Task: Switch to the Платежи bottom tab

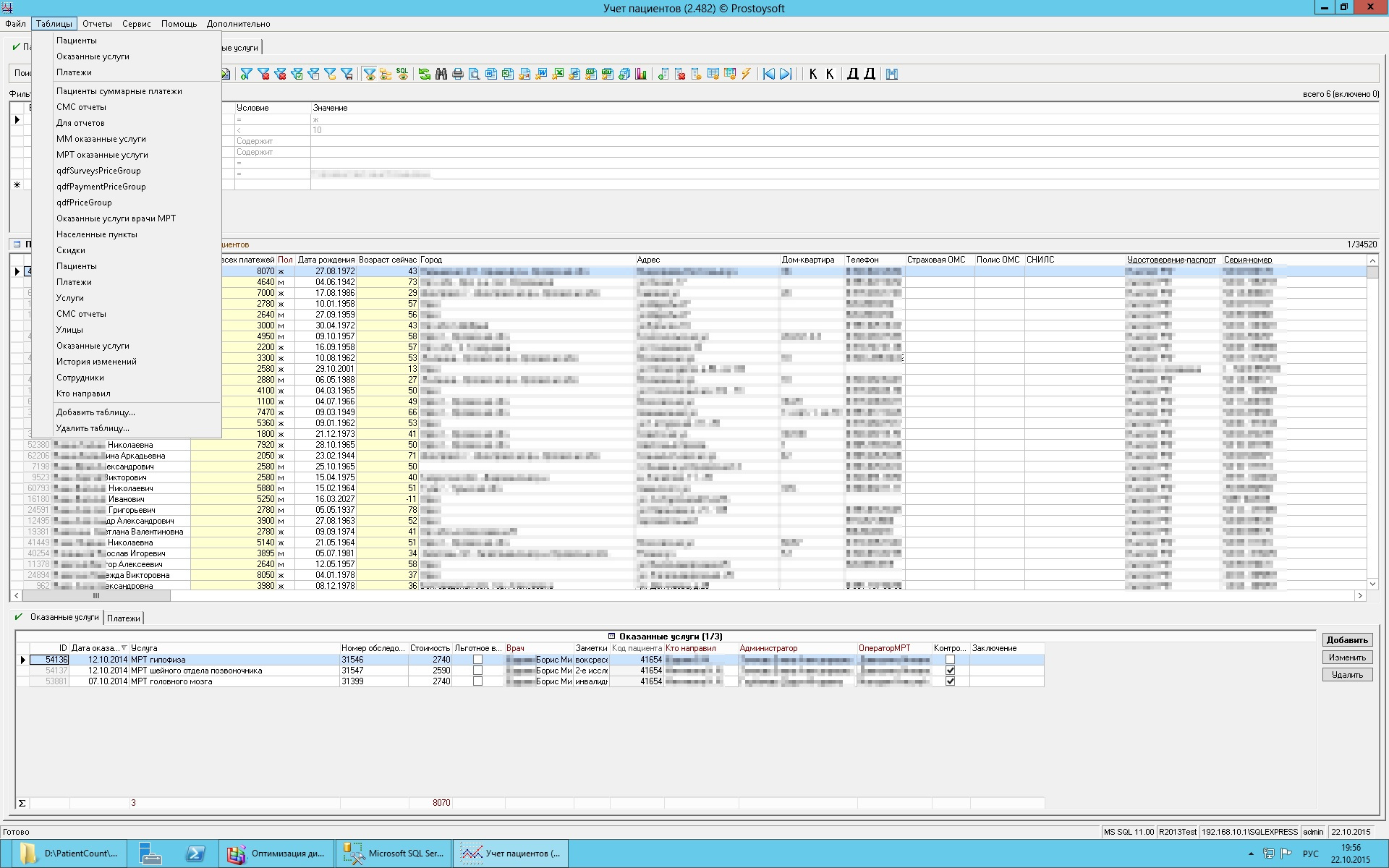Action: click(124, 618)
